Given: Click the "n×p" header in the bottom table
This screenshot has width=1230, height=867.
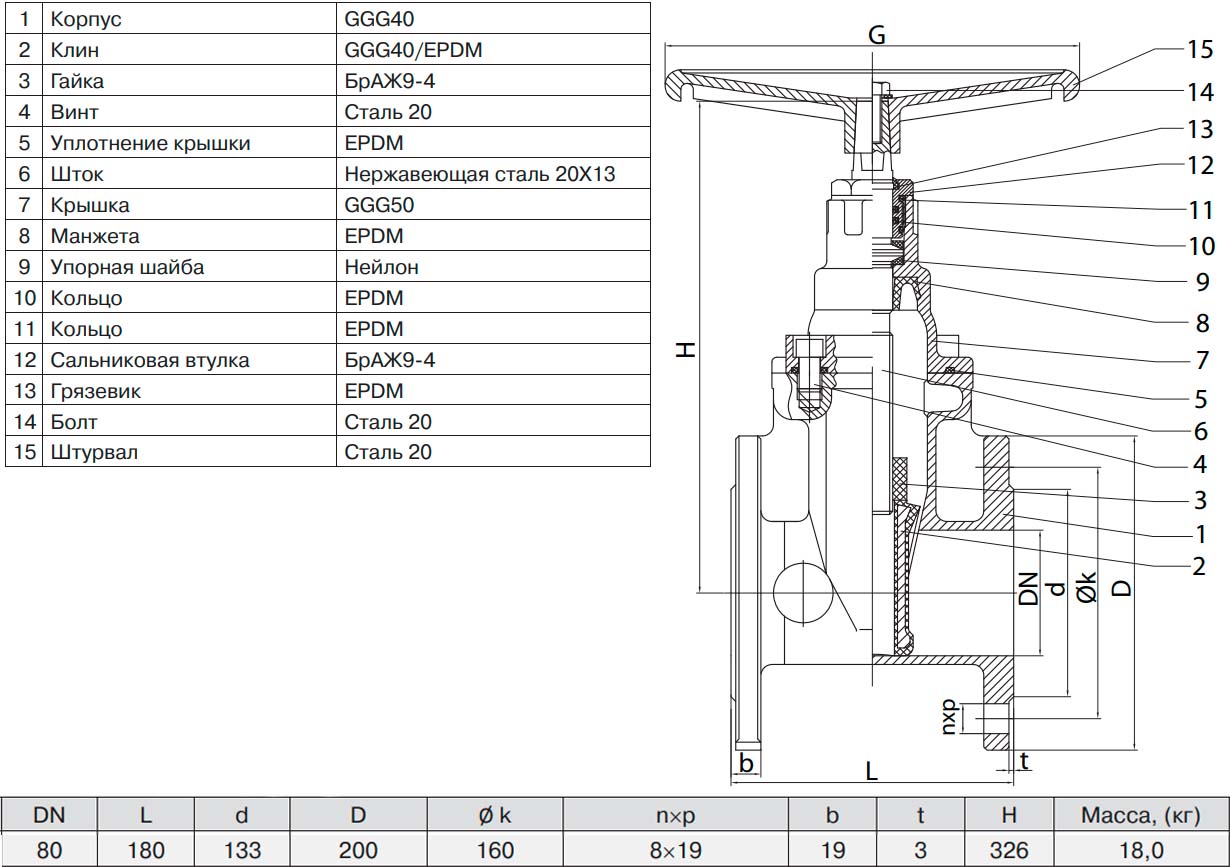Looking at the screenshot, I should click(x=675, y=815).
